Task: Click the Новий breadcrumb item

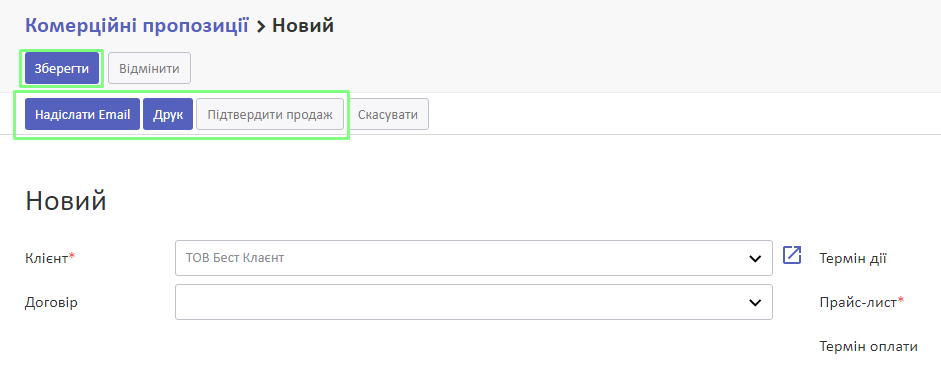Action: click(303, 25)
